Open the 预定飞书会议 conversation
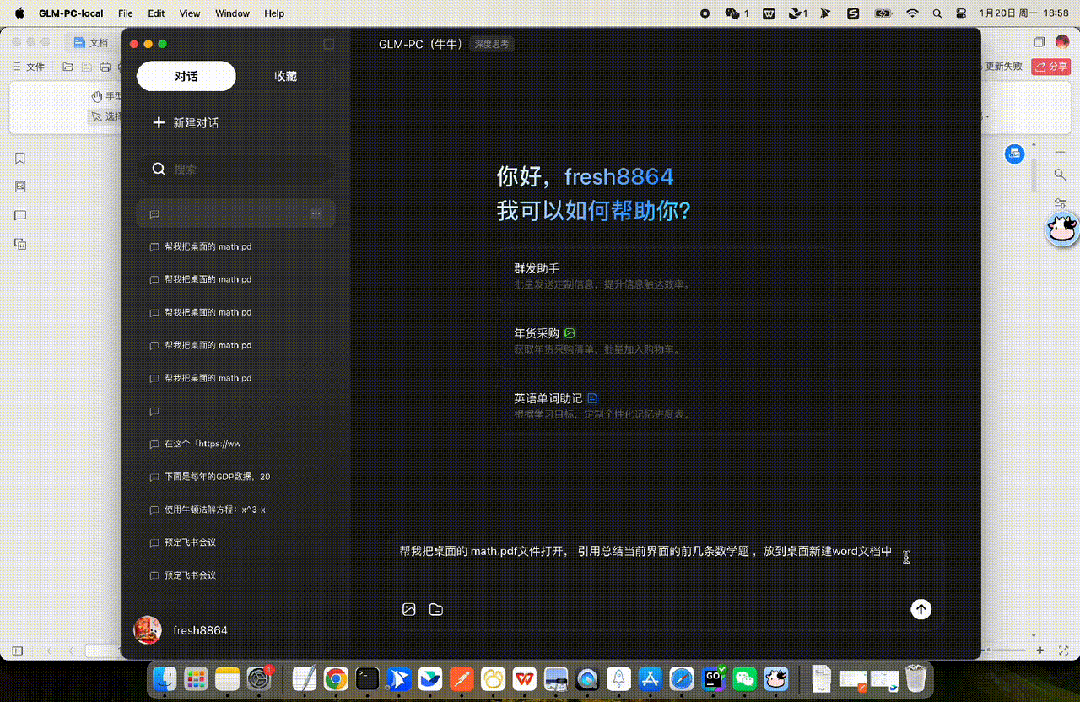Screen dimensions: 1080x702 click(190, 542)
